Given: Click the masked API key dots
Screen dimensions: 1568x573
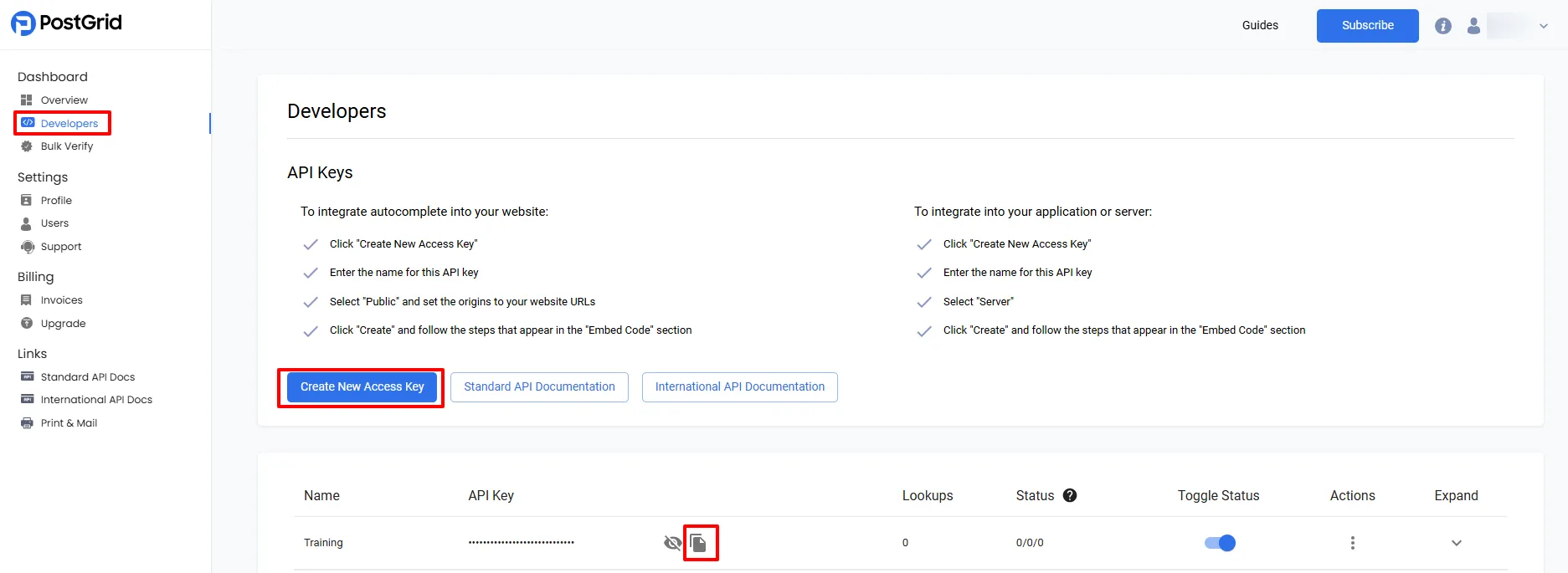Looking at the screenshot, I should click(522, 543).
